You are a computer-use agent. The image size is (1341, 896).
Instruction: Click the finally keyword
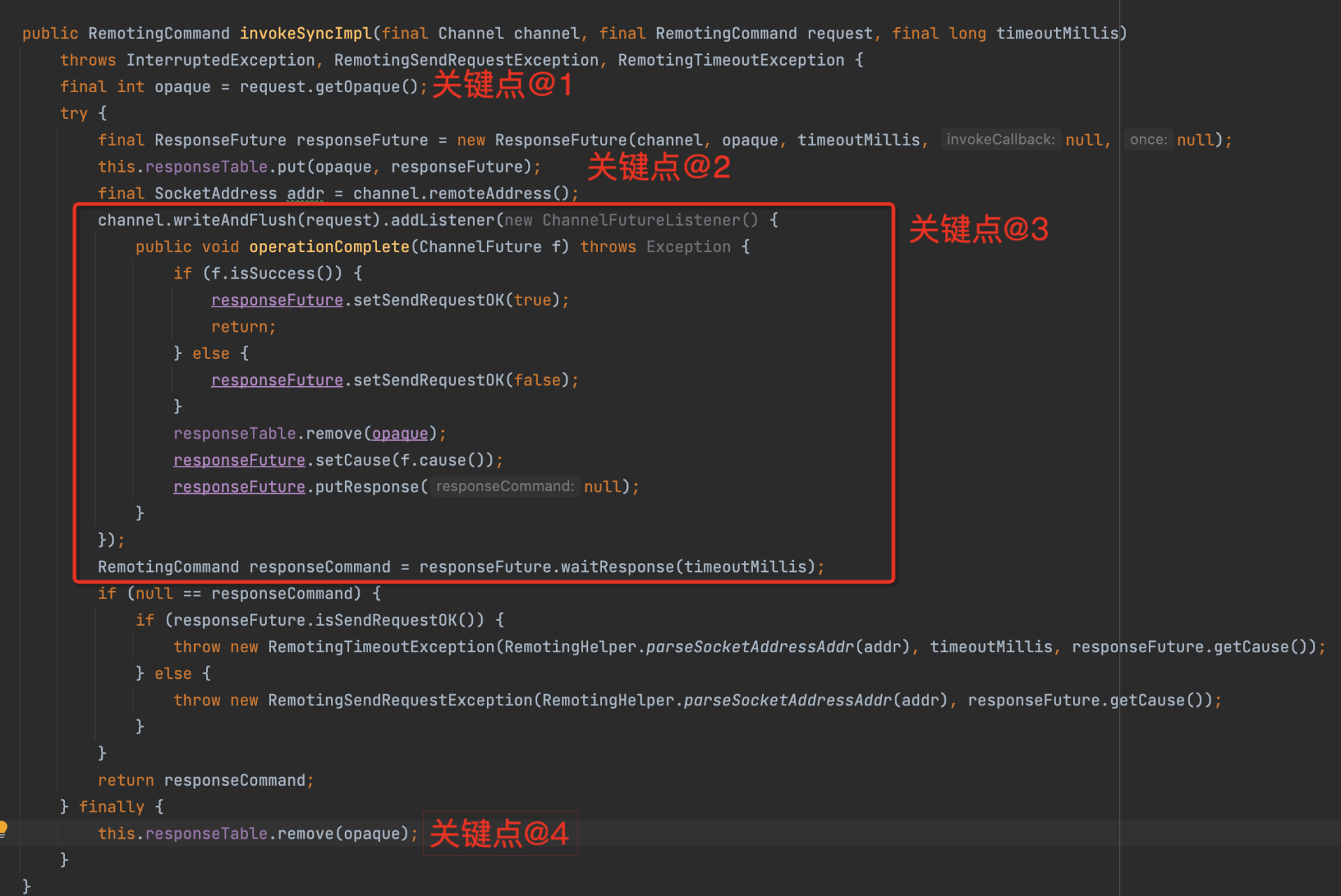111,807
